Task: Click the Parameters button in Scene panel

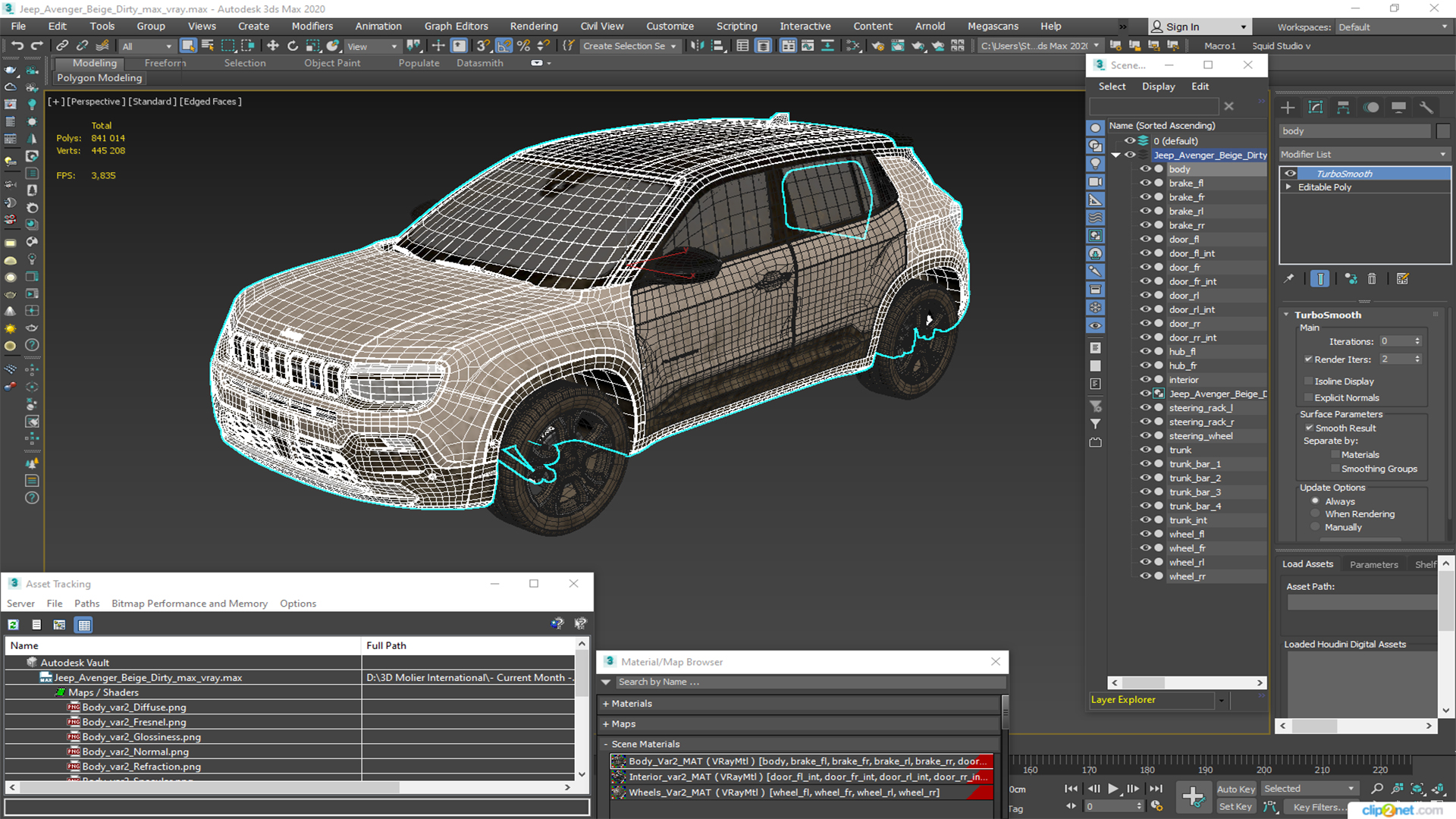Action: 1375,564
